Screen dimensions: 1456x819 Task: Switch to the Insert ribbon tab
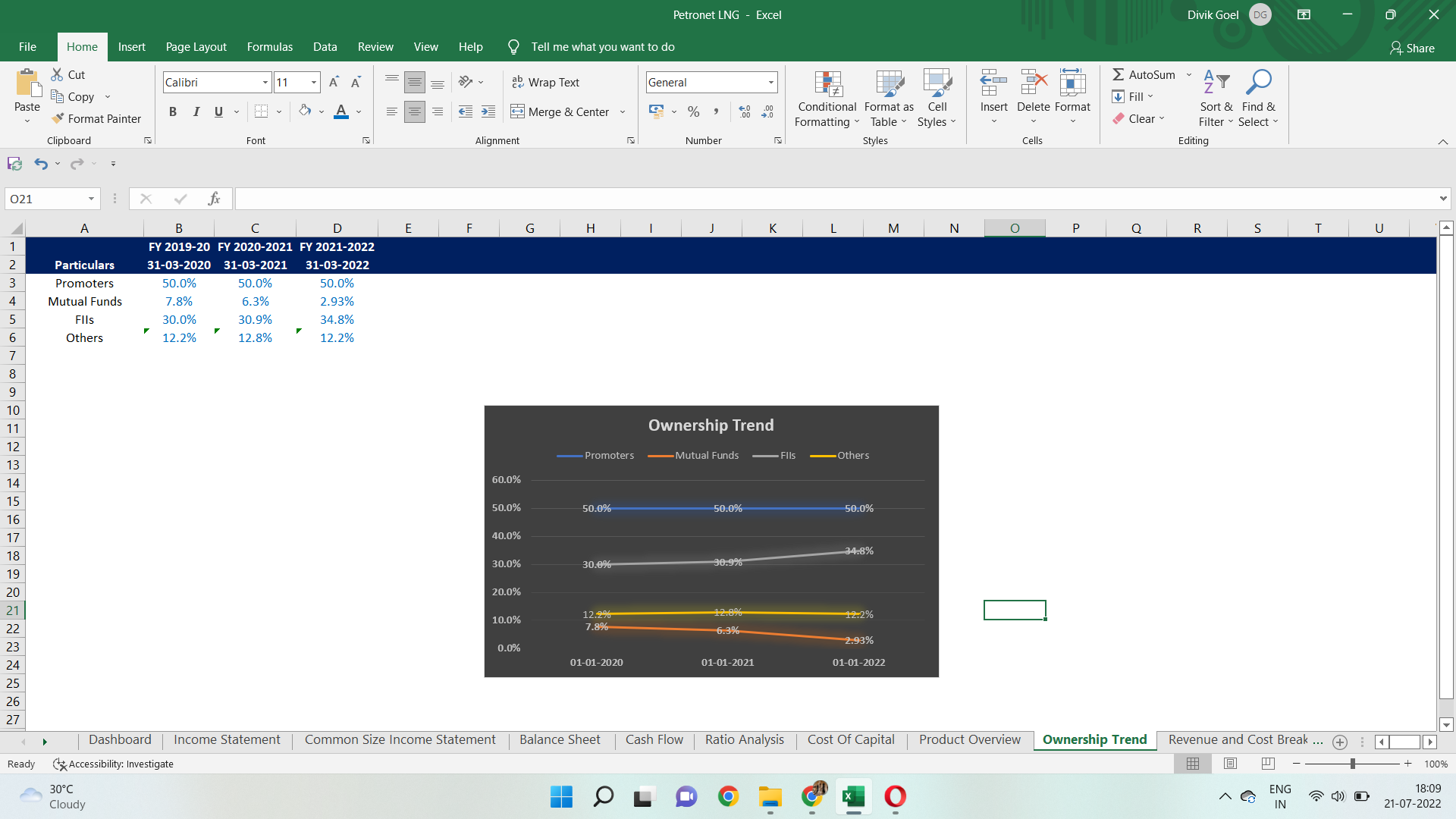tap(131, 46)
